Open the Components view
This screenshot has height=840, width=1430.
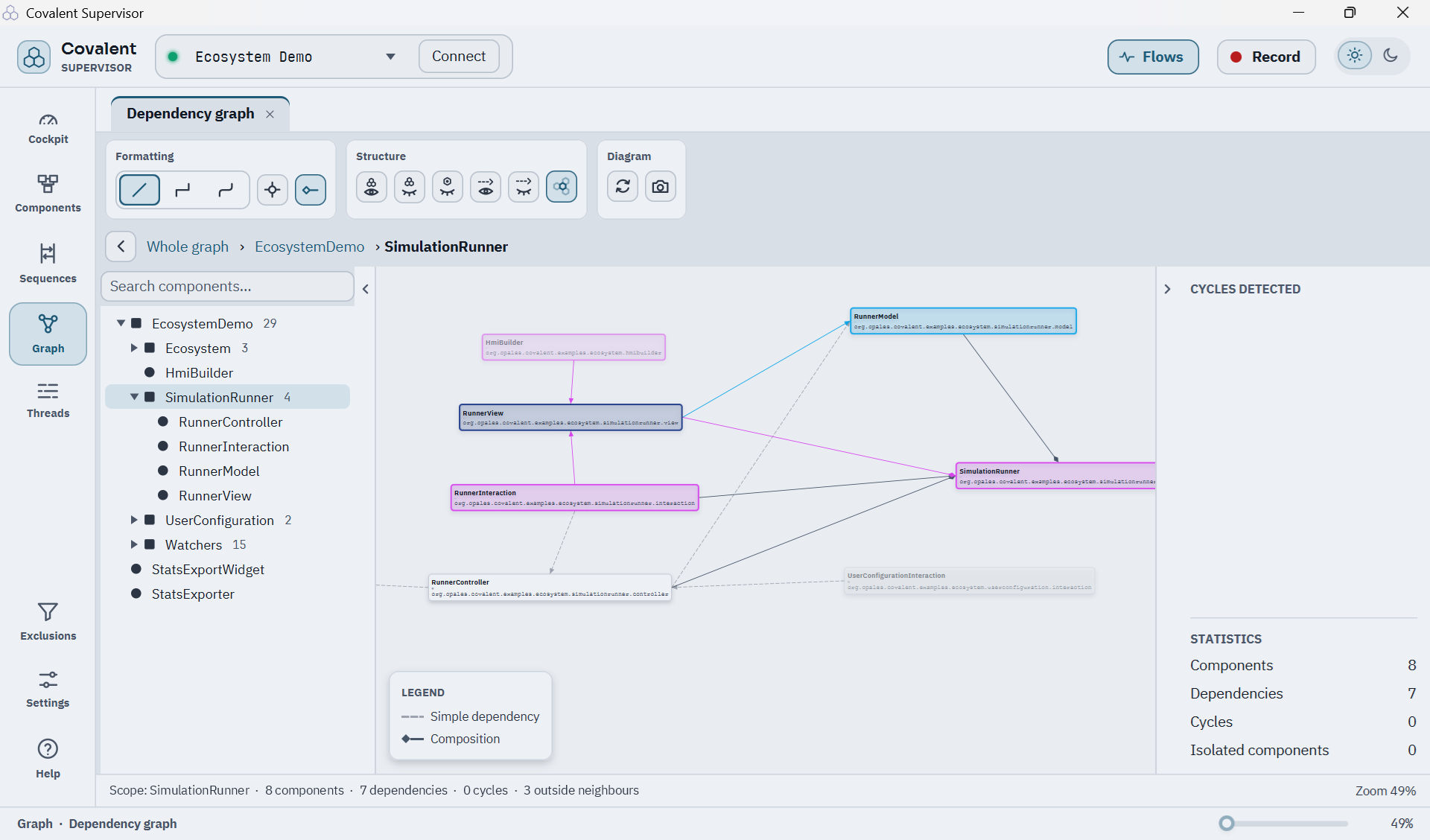(48, 193)
